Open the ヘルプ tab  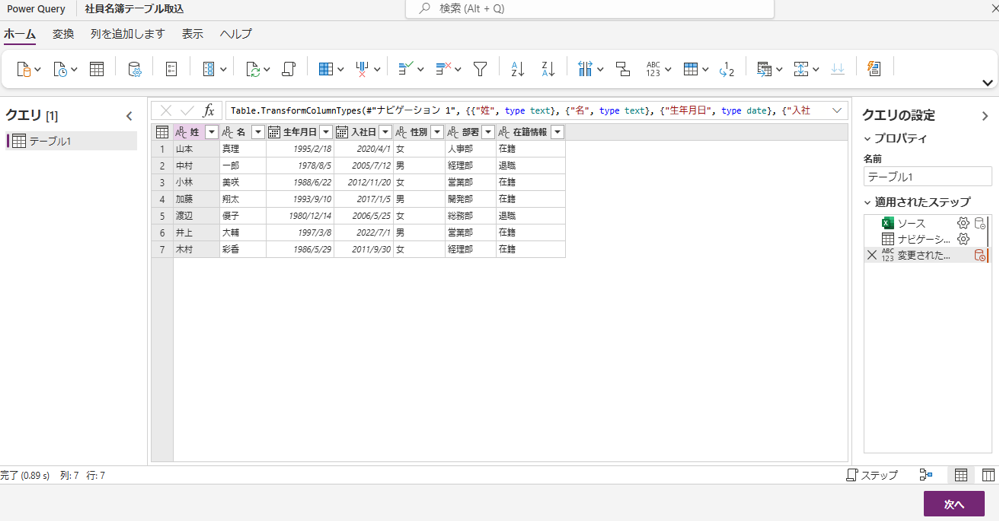[x=236, y=34]
